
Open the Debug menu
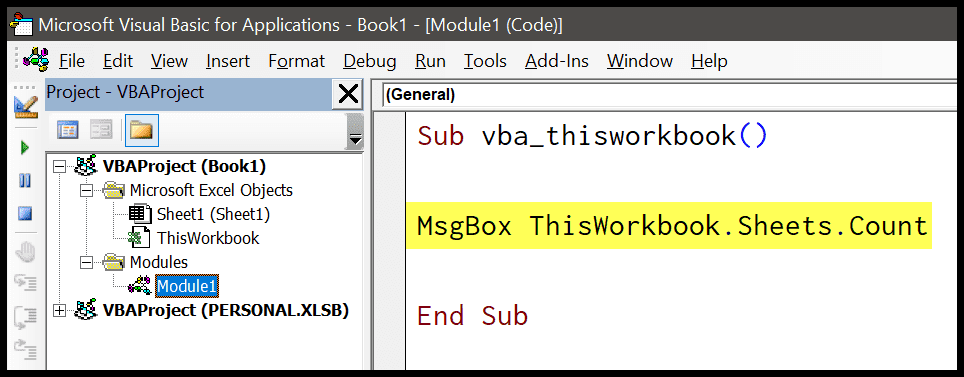[369, 61]
